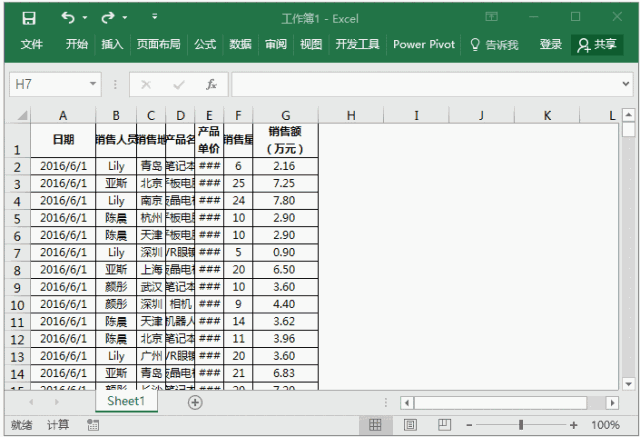This screenshot has width=640, height=437.
Task: Click the 登录 sign-in link
Action: click(551, 44)
